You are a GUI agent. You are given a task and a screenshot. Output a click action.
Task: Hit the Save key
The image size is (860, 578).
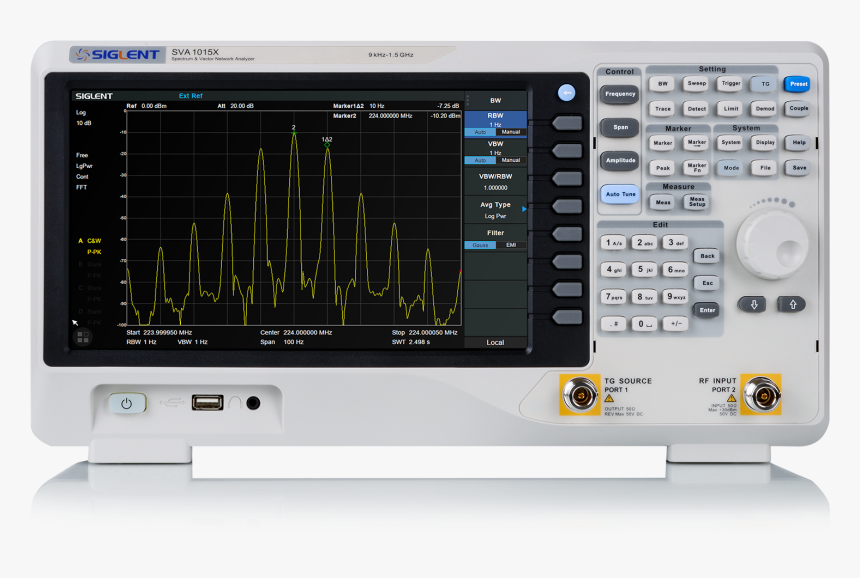click(799, 168)
